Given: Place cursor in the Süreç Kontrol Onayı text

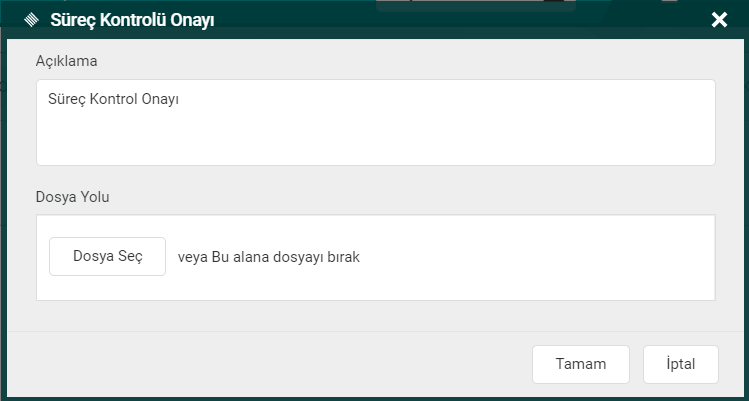Looking at the screenshot, I should coord(113,99).
